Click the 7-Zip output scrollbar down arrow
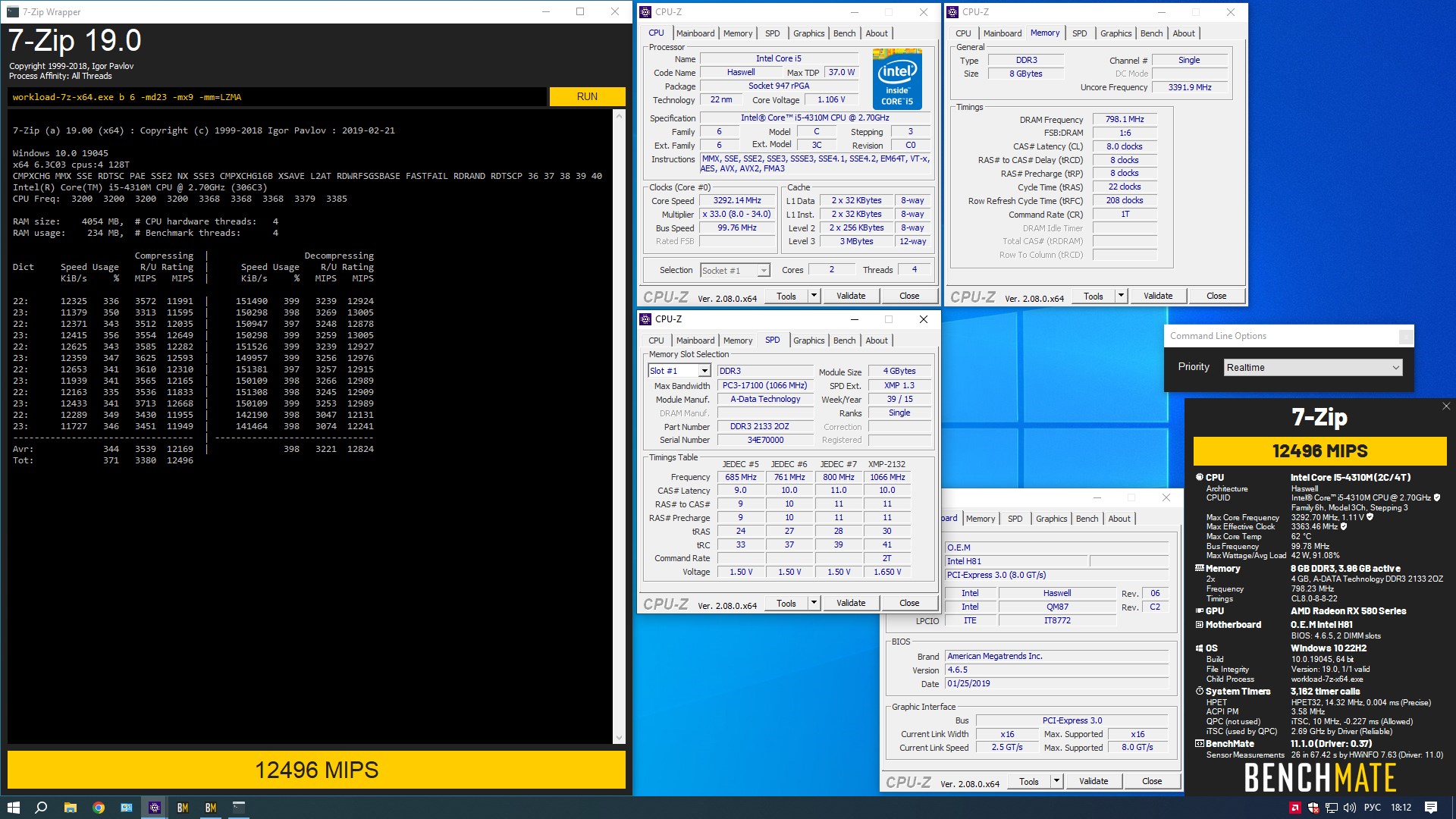Viewport: 1456px width, 819px height. coord(619,738)
